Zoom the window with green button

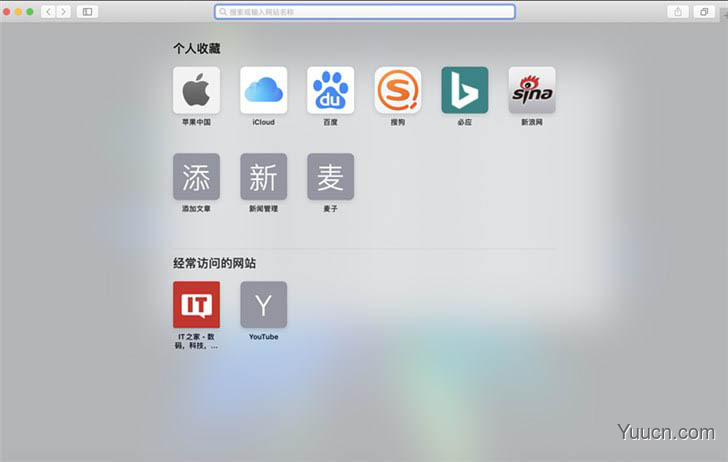(x=30, y=12)
